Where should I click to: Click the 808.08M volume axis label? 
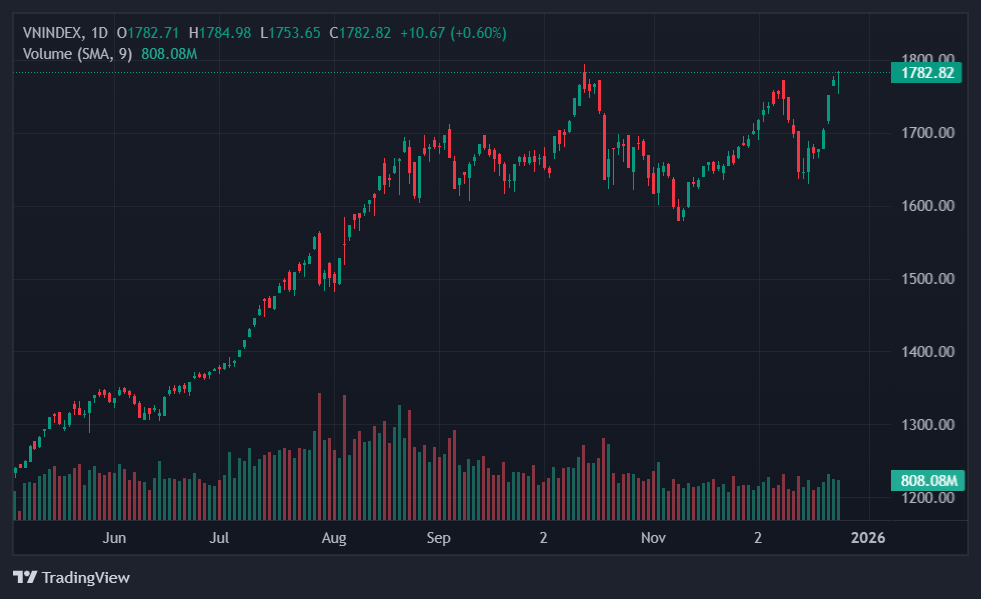pyautogui.click(x=925, y=481)
